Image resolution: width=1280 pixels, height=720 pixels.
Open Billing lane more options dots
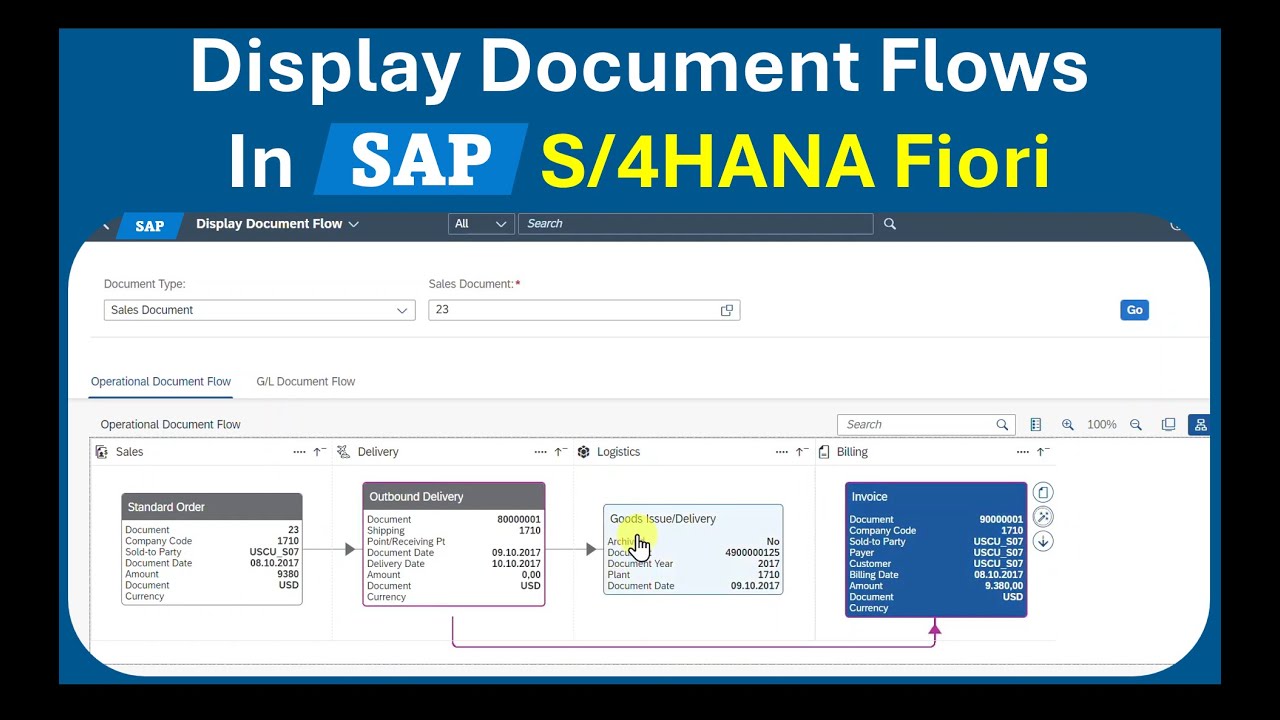pos(1022,452)
